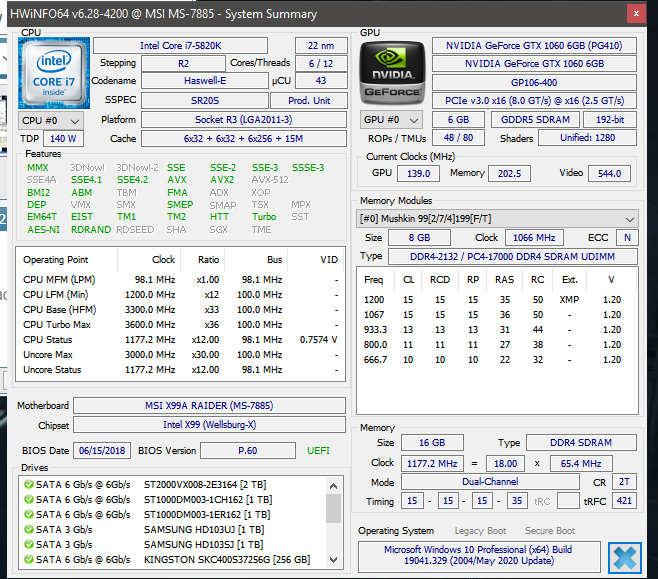Screen dimensions: 658x579
Task: Close the System Summary window from title bar
Action: point(636,13)
